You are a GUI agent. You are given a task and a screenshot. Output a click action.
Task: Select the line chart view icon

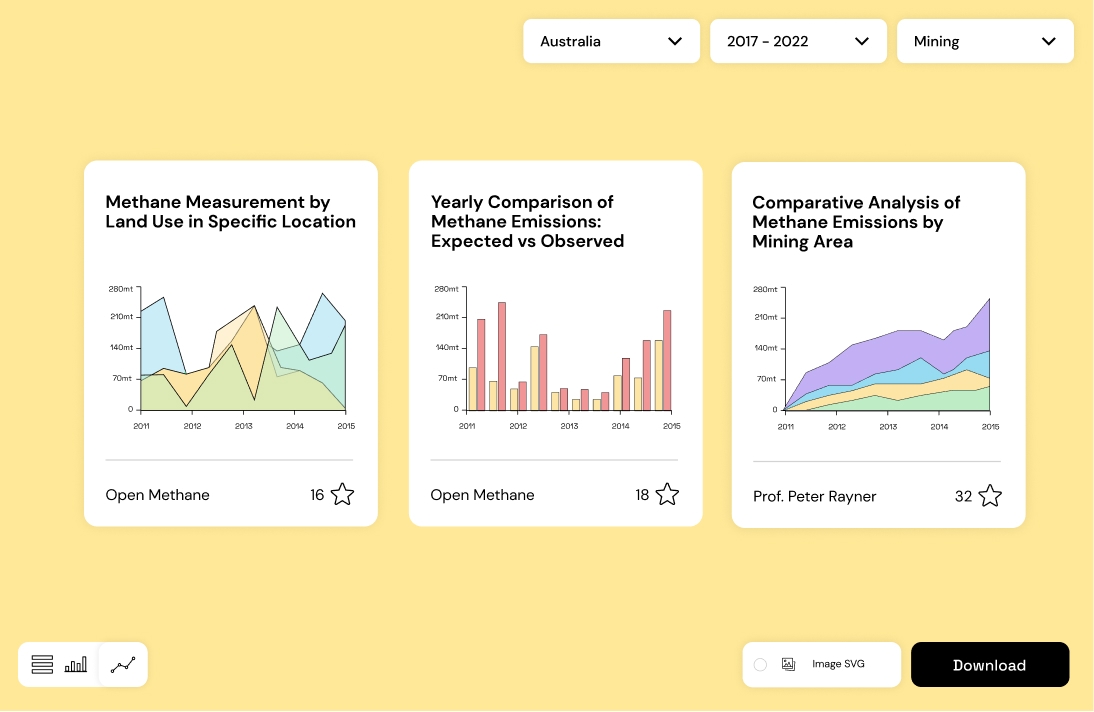click(123, 665)
